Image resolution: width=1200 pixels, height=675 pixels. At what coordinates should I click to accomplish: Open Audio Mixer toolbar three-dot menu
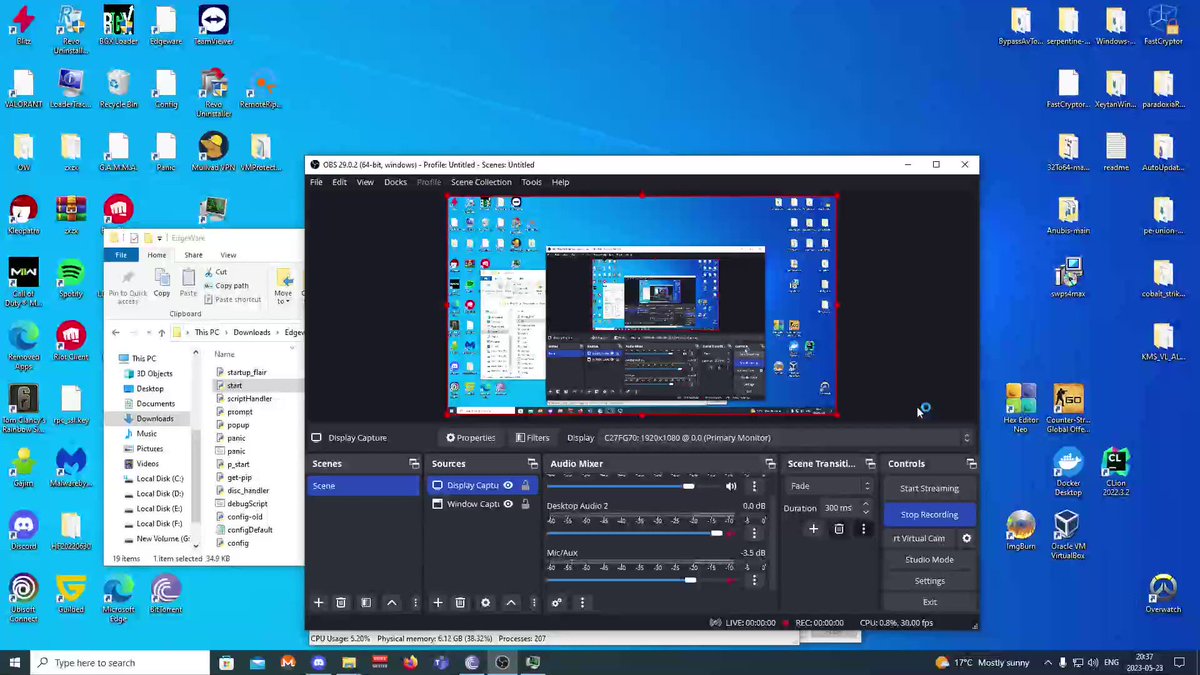click(582, 602)
